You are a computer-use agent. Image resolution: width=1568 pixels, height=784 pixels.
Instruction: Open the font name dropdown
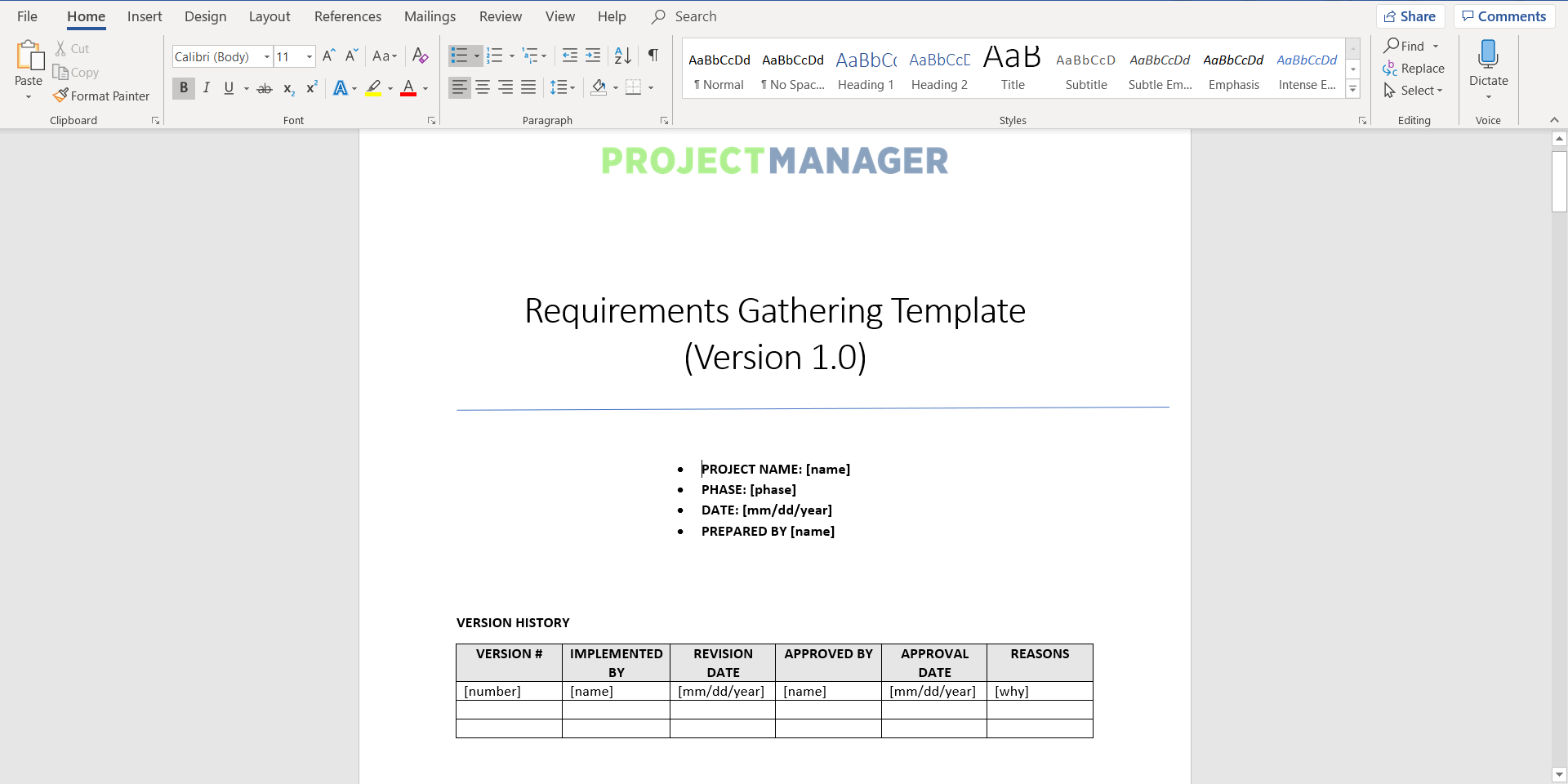(266, 56)
